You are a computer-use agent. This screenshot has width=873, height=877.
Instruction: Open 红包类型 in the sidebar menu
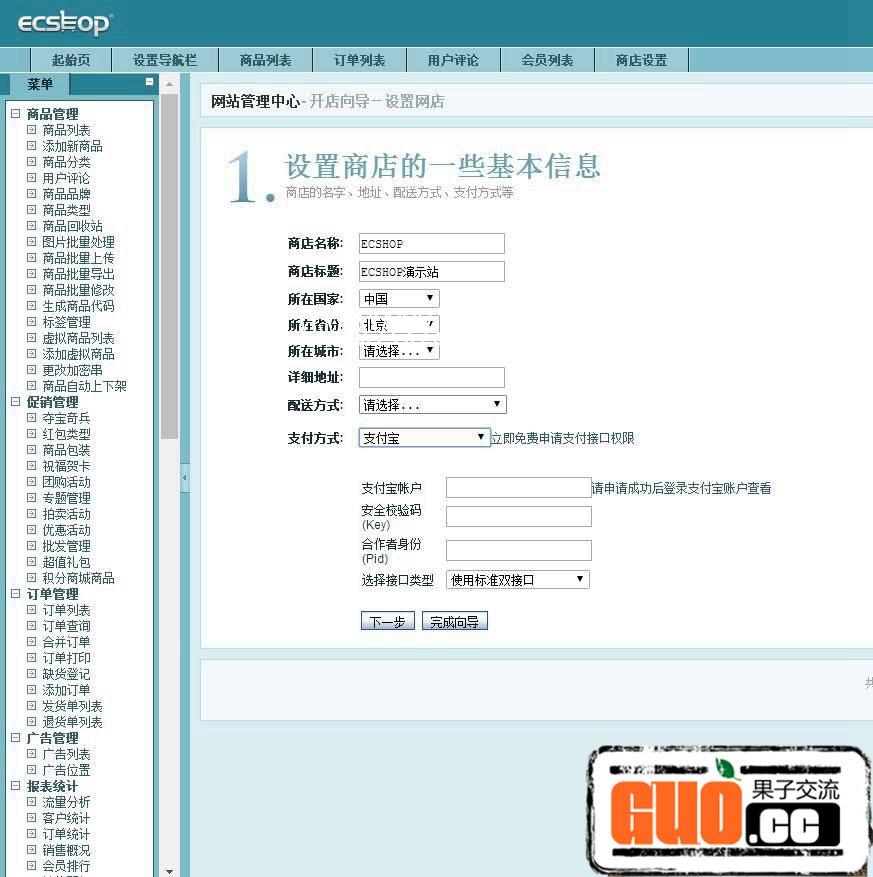(x=66, y=434)
